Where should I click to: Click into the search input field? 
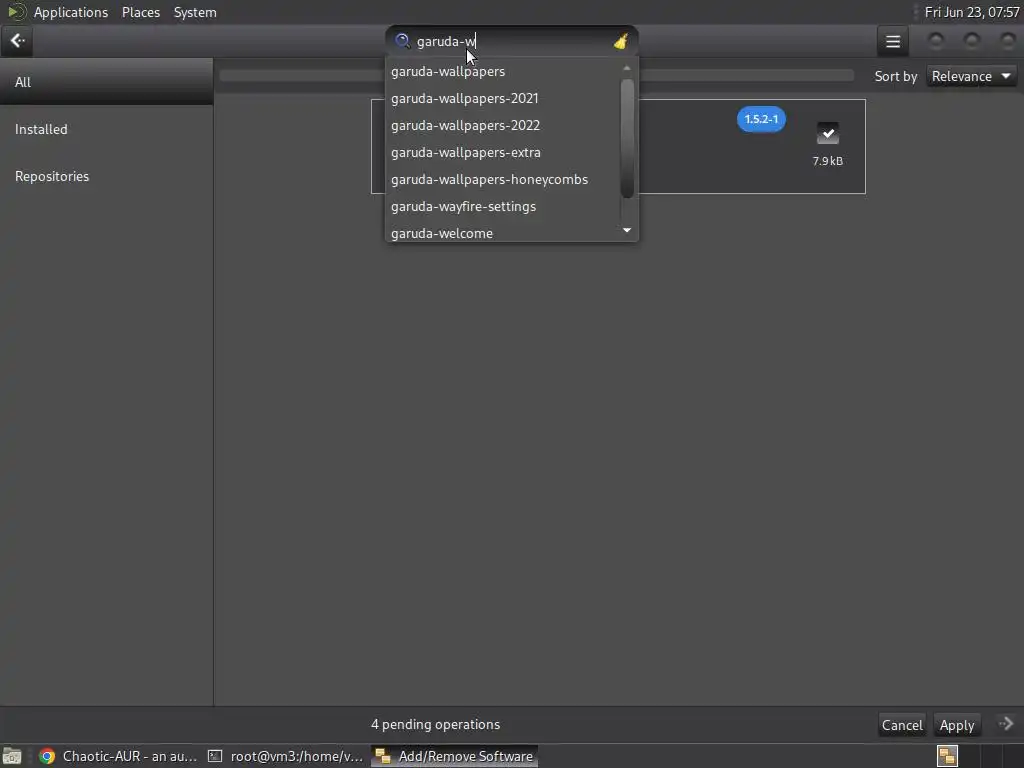coord(511,41)
